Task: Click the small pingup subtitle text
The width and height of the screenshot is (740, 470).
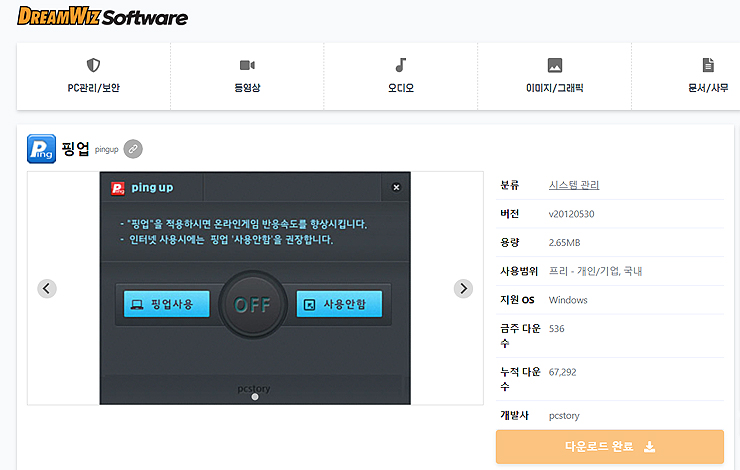Action: (107, 150)
